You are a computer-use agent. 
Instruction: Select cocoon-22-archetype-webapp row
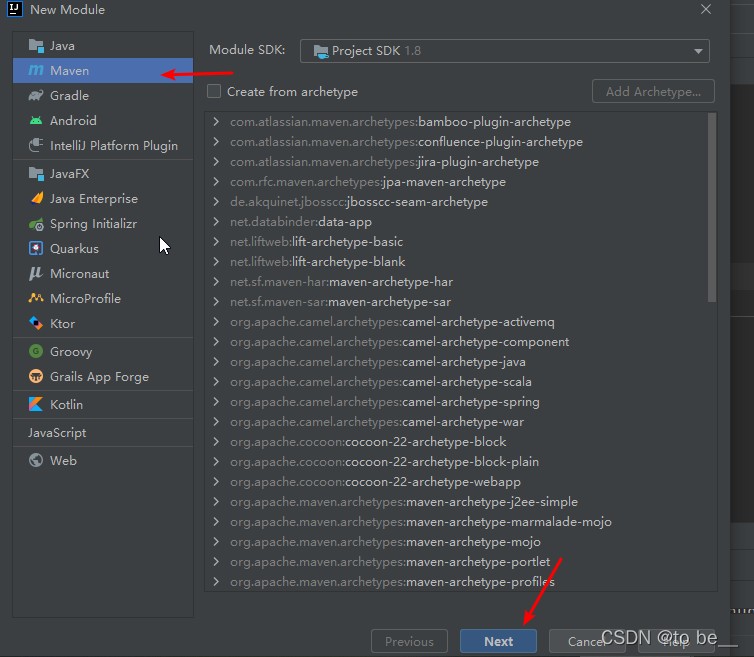[456, 481]
